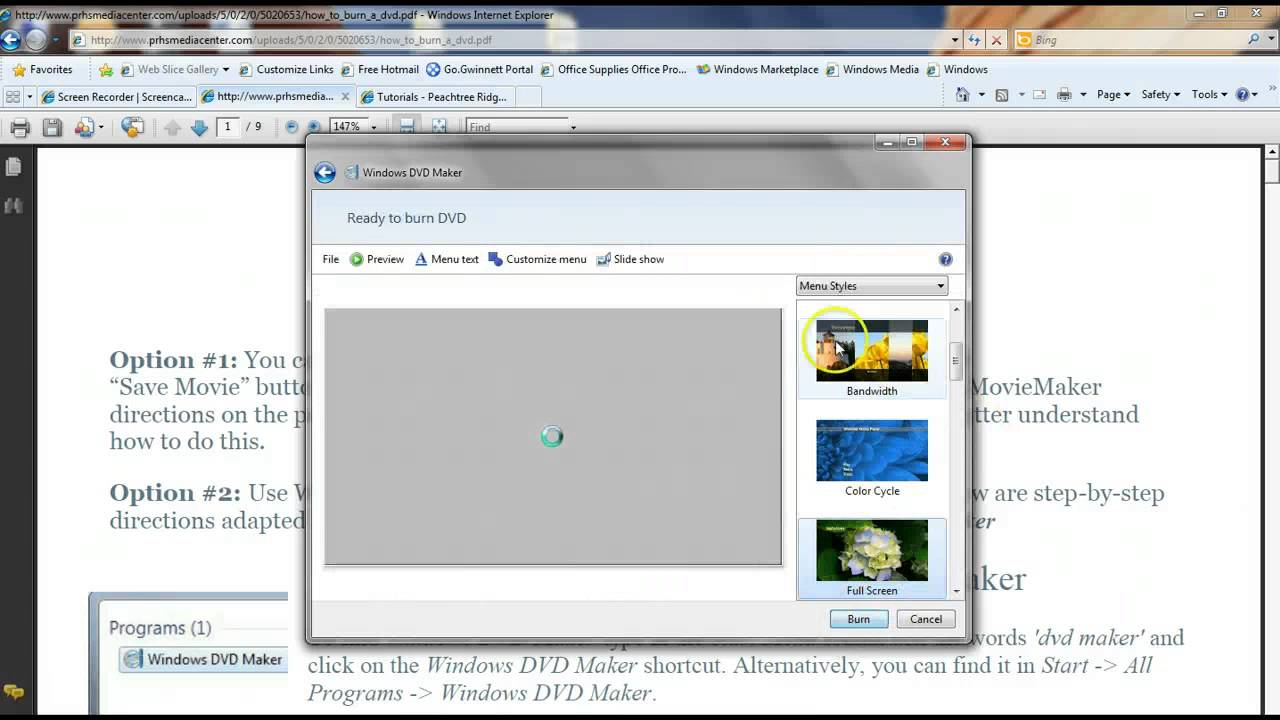
Task: Click the PDF zoom in plus icon
Action: tap(314, 127)
